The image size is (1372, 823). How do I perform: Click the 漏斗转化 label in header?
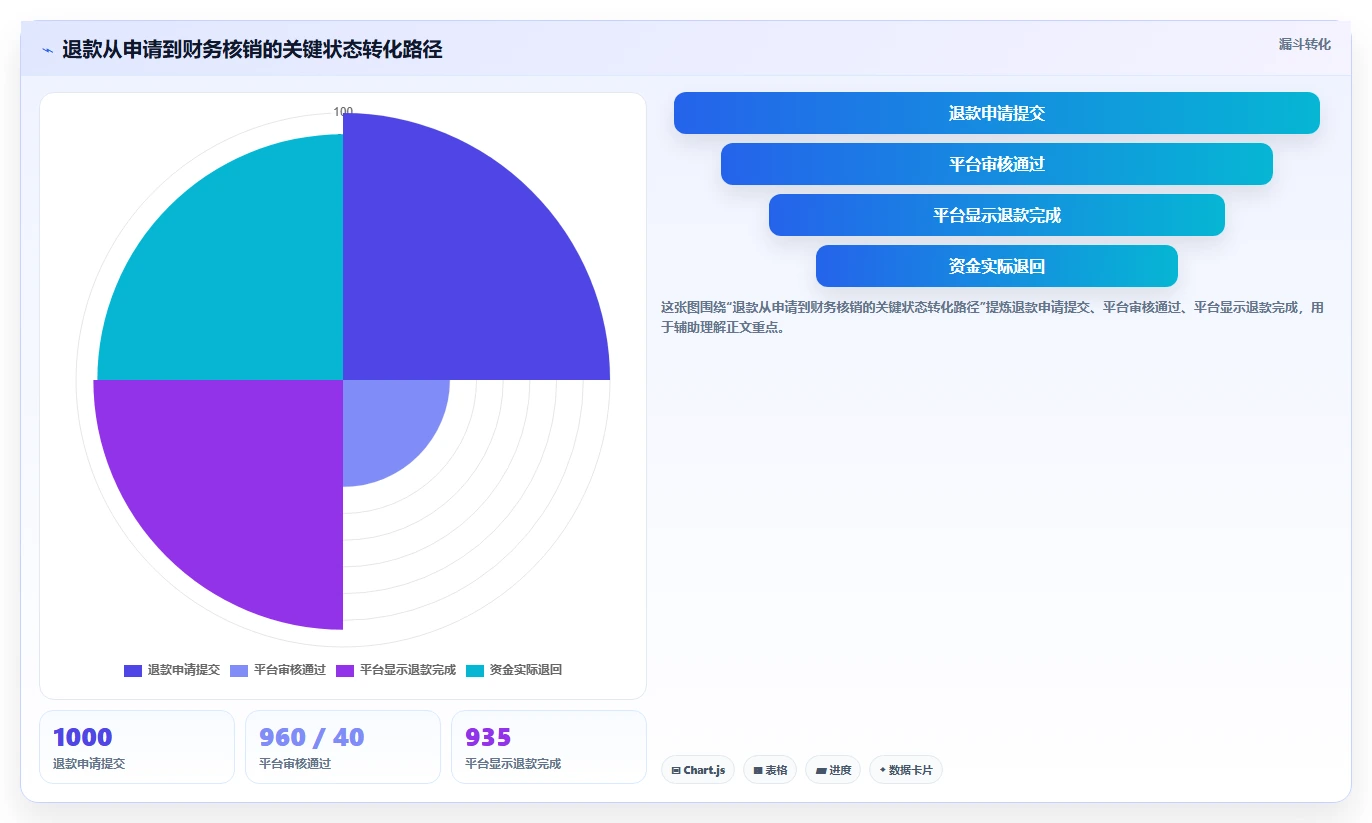[1304, 44]
